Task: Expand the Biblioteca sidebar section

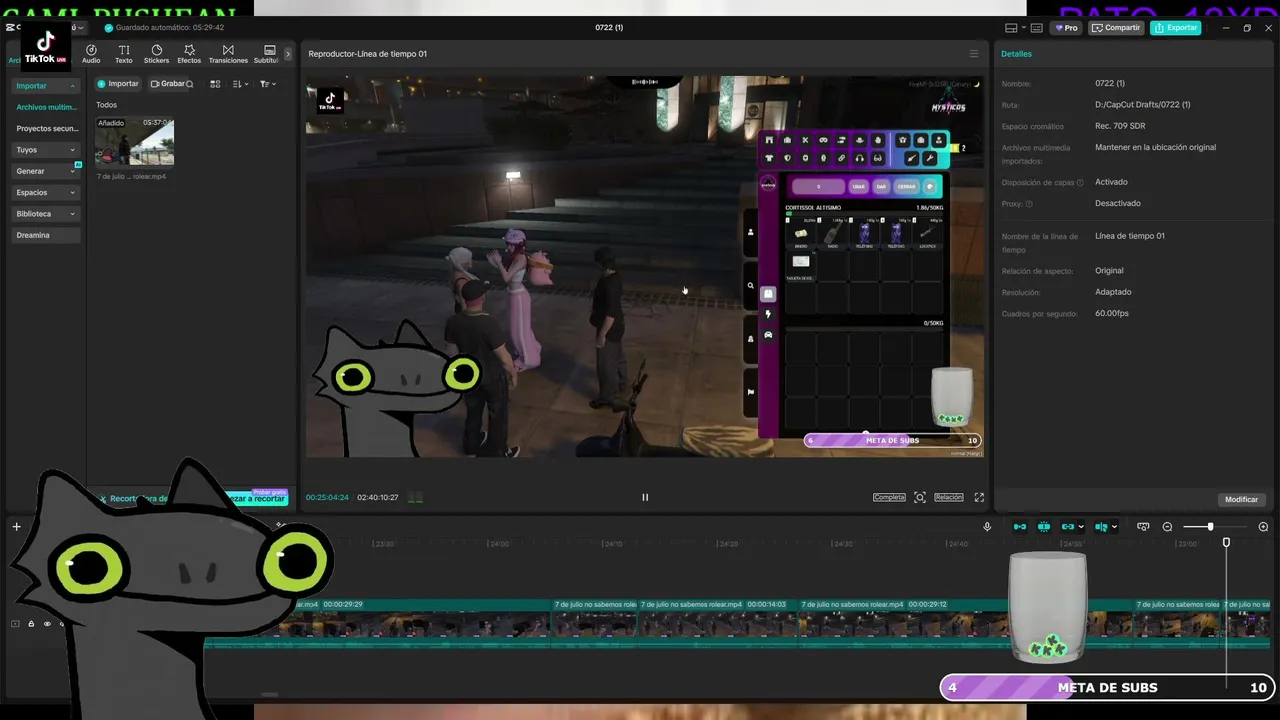Action: 46,214
